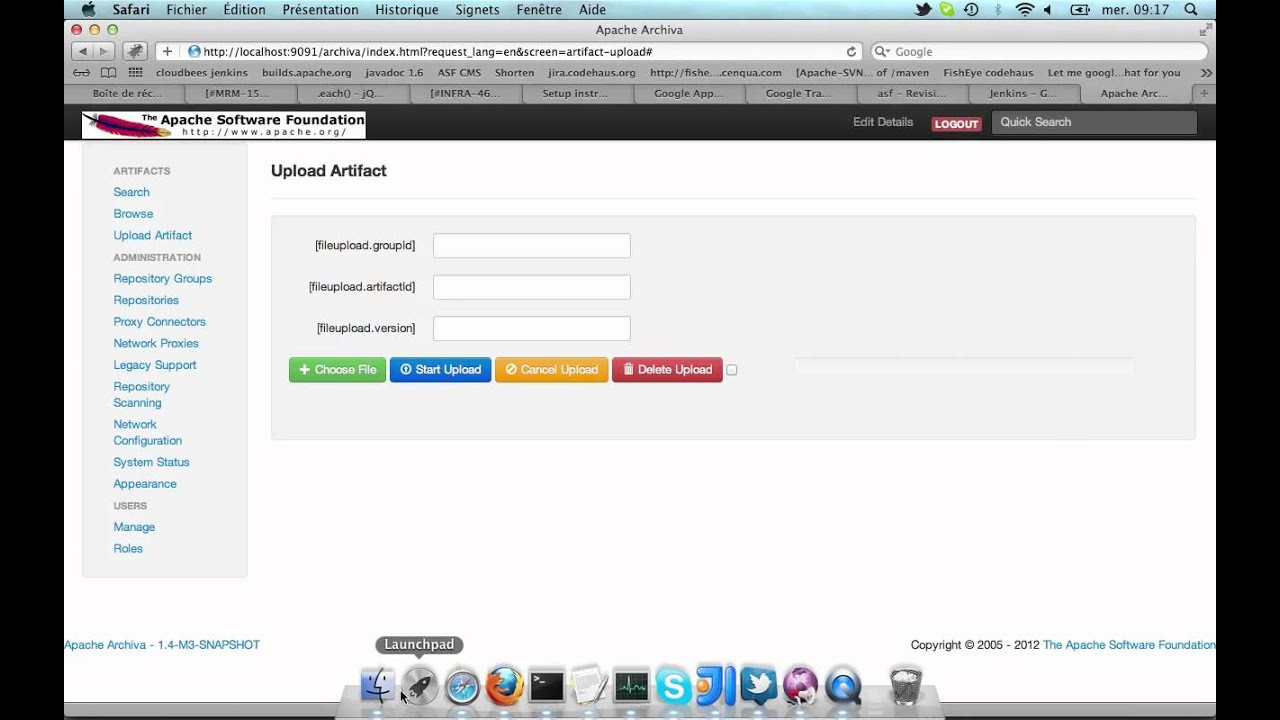Click the Quick Search box
The image size is (1280, 720).
(1094, 122)
